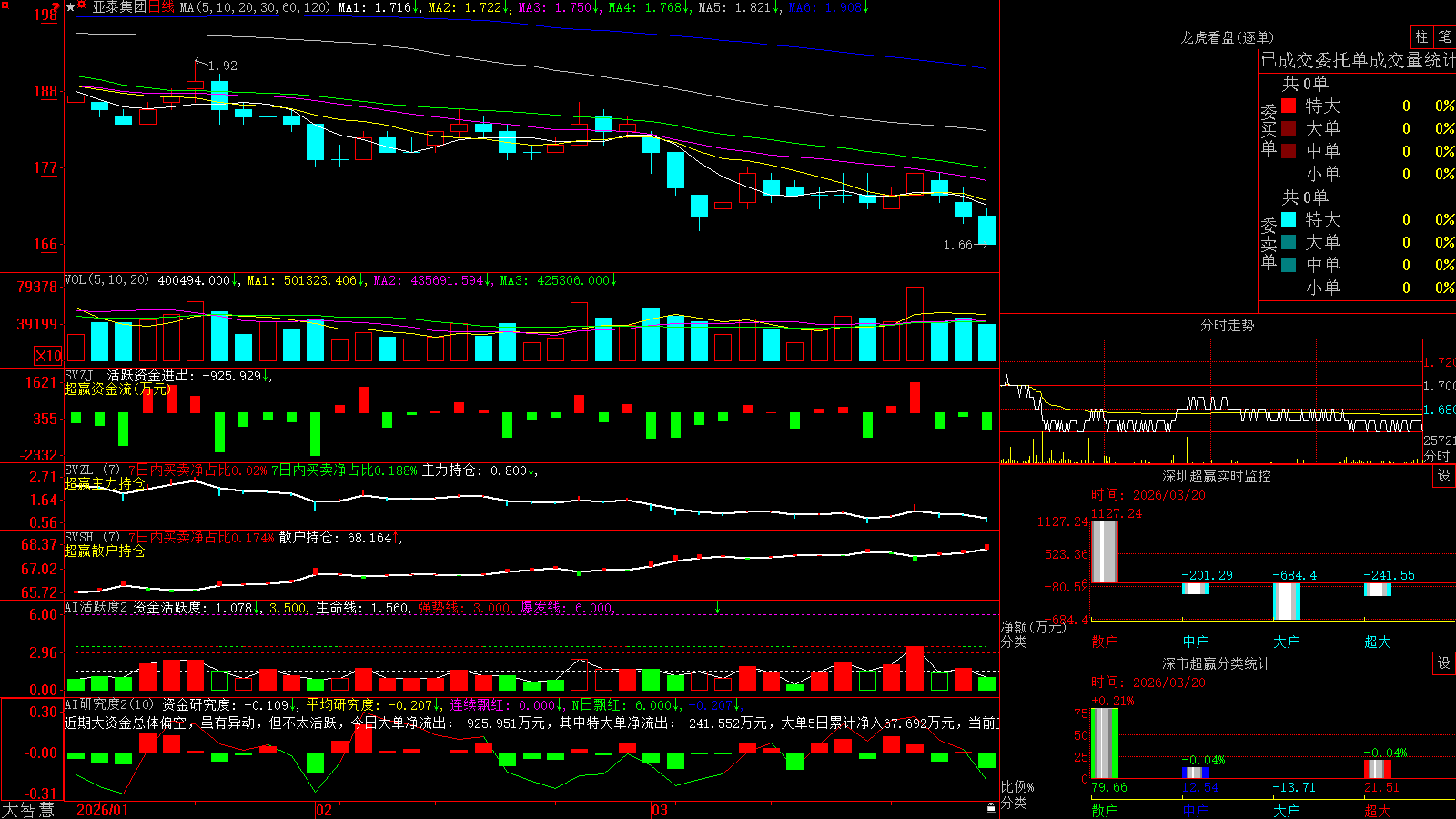Click the 龙虎看盘(逐单) panel title
Image resolution: width=1456 pixels, height=819 pixels.
[x=1227, y=37]
